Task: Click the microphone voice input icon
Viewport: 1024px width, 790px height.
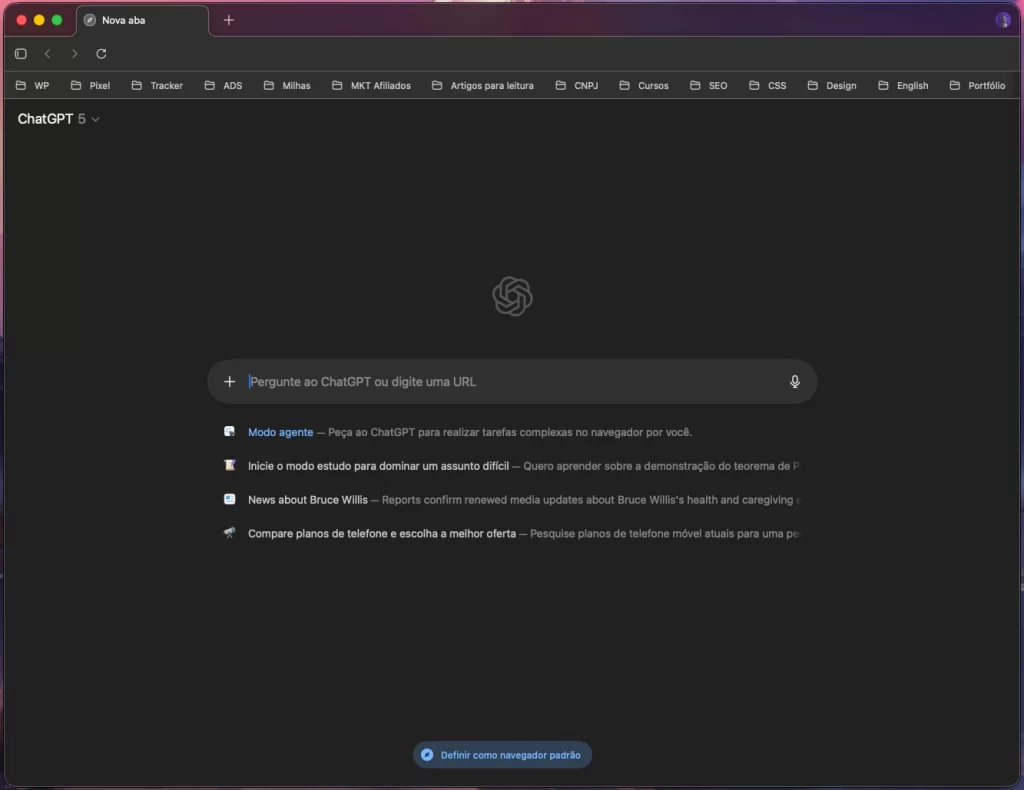Action: pos(795,382)
